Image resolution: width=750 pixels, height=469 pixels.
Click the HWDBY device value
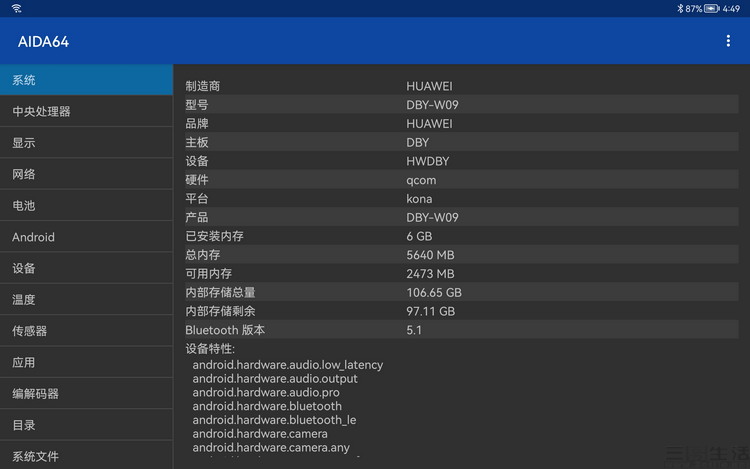428,161
